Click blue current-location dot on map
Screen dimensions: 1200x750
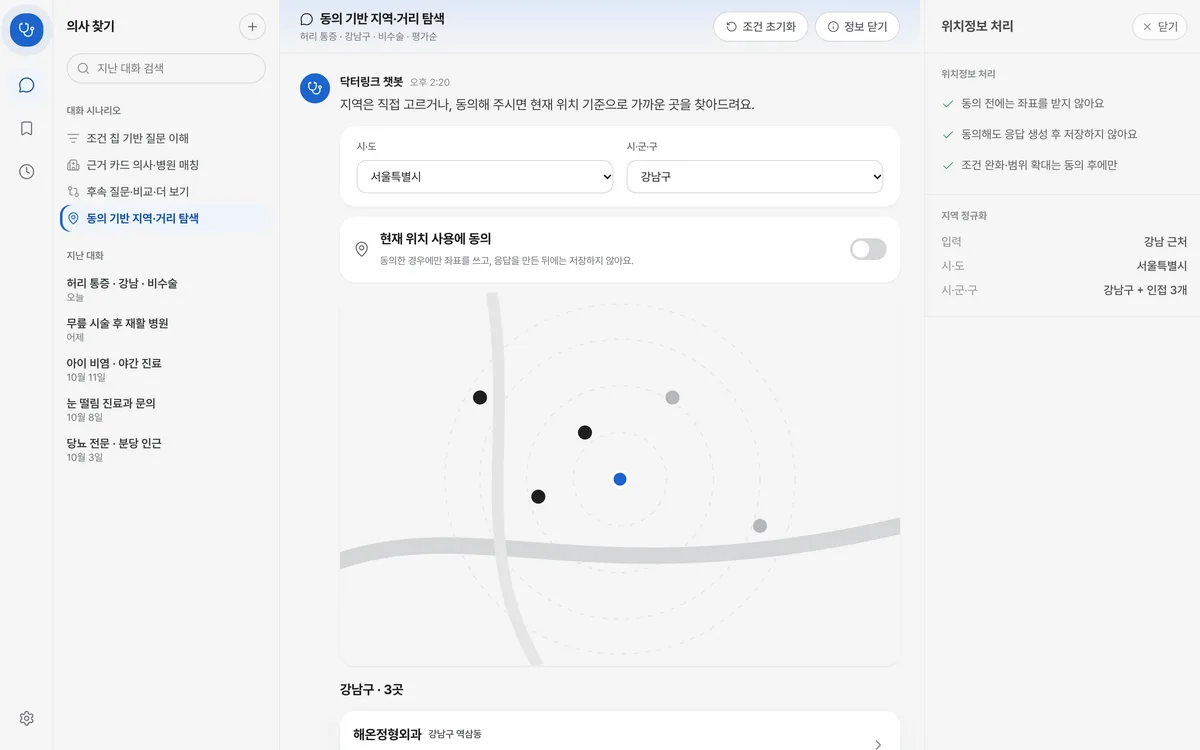coord(620,479)
